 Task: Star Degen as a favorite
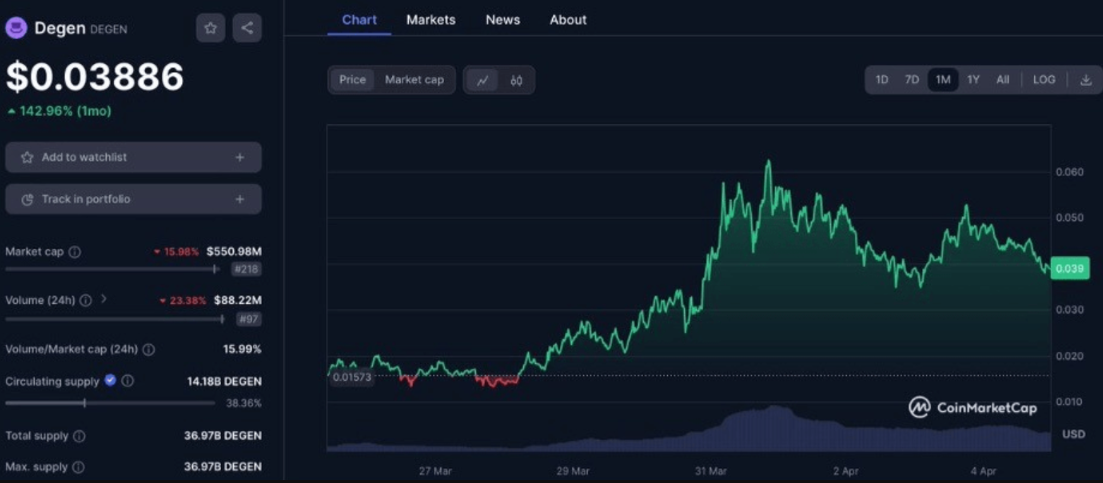point(210,28)
